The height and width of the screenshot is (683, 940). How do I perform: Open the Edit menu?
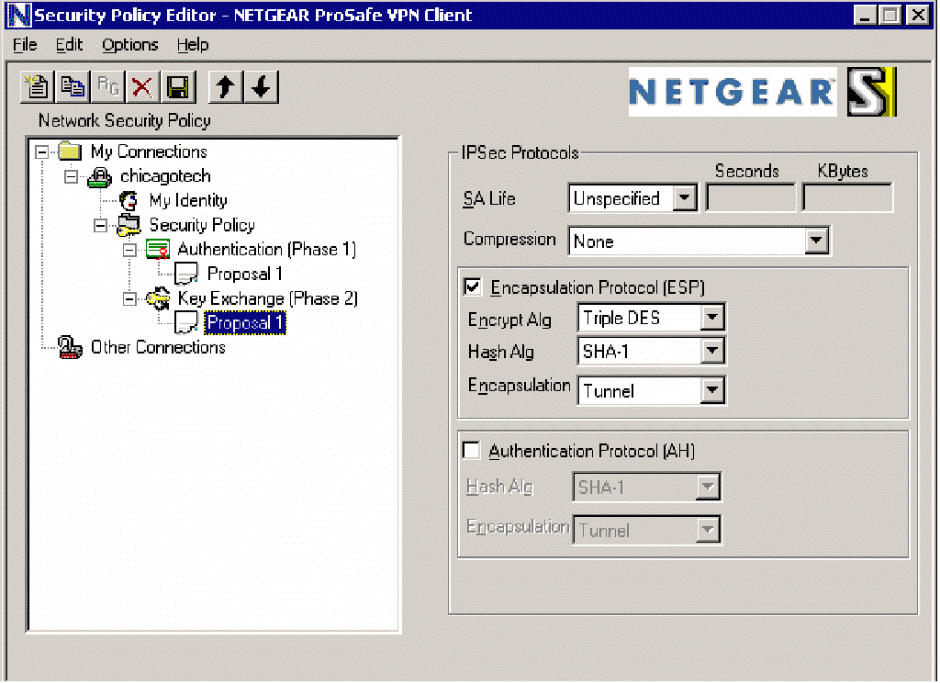click(69, 45)
